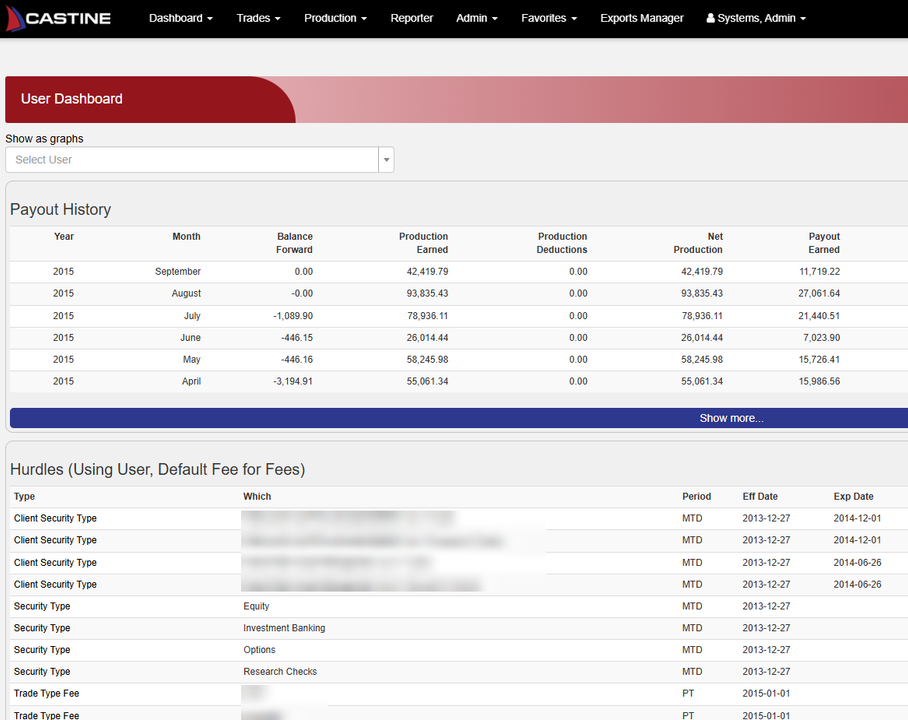Viewport: 908px width, 720px height.
Task: Select the August month cell
Action: [186, 294]
